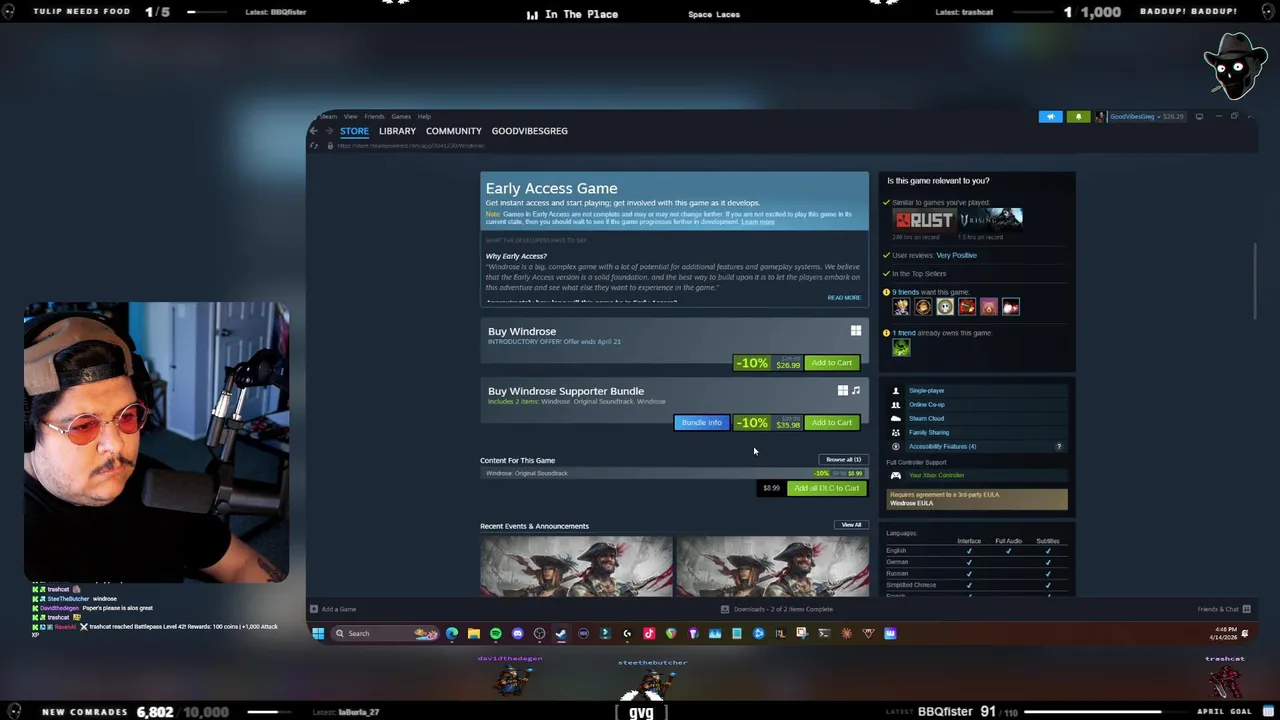Screen dimensions: 1280x720
Task: Open the Family Sharing feature tag
Action: (x=929, y=433)
